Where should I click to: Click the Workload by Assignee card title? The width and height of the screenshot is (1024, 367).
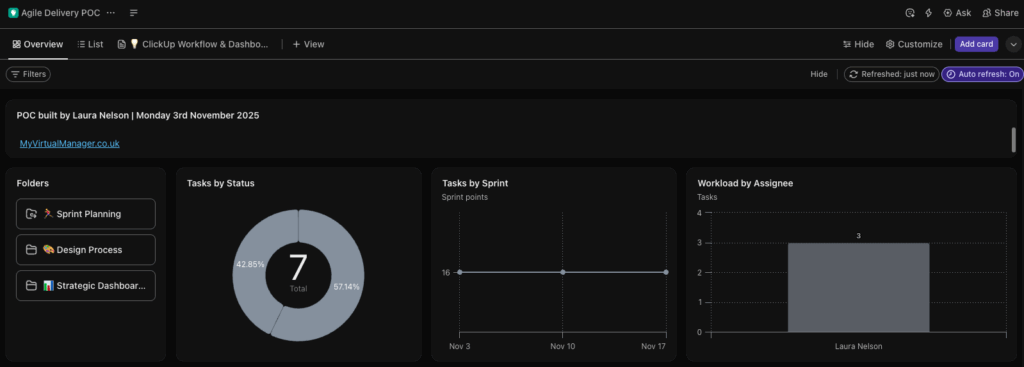[745, 184]
